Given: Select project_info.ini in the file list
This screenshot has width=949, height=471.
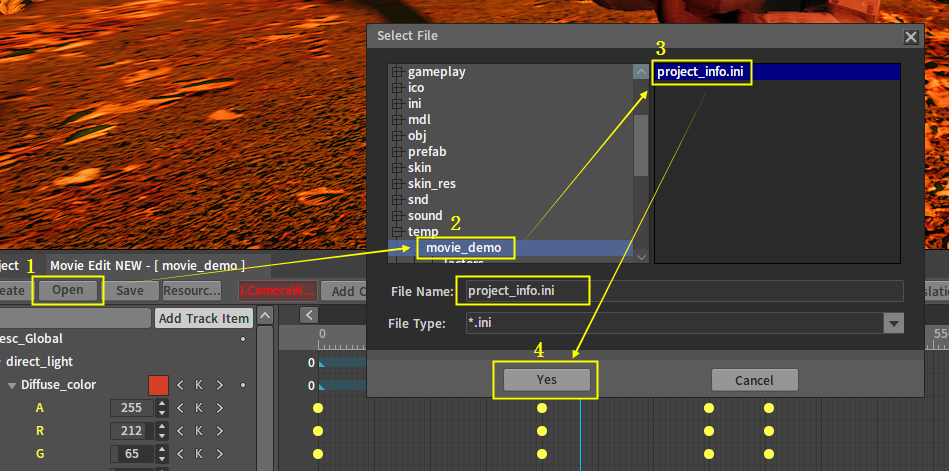Looking at the screenshot, I should pyautogui.click(x=702, y=72).
